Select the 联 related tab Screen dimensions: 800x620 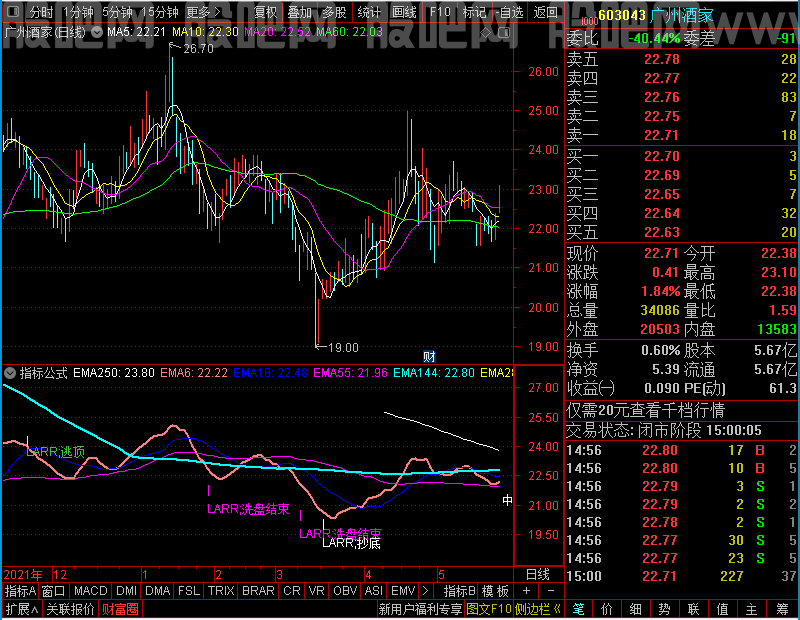pos(693,609)
